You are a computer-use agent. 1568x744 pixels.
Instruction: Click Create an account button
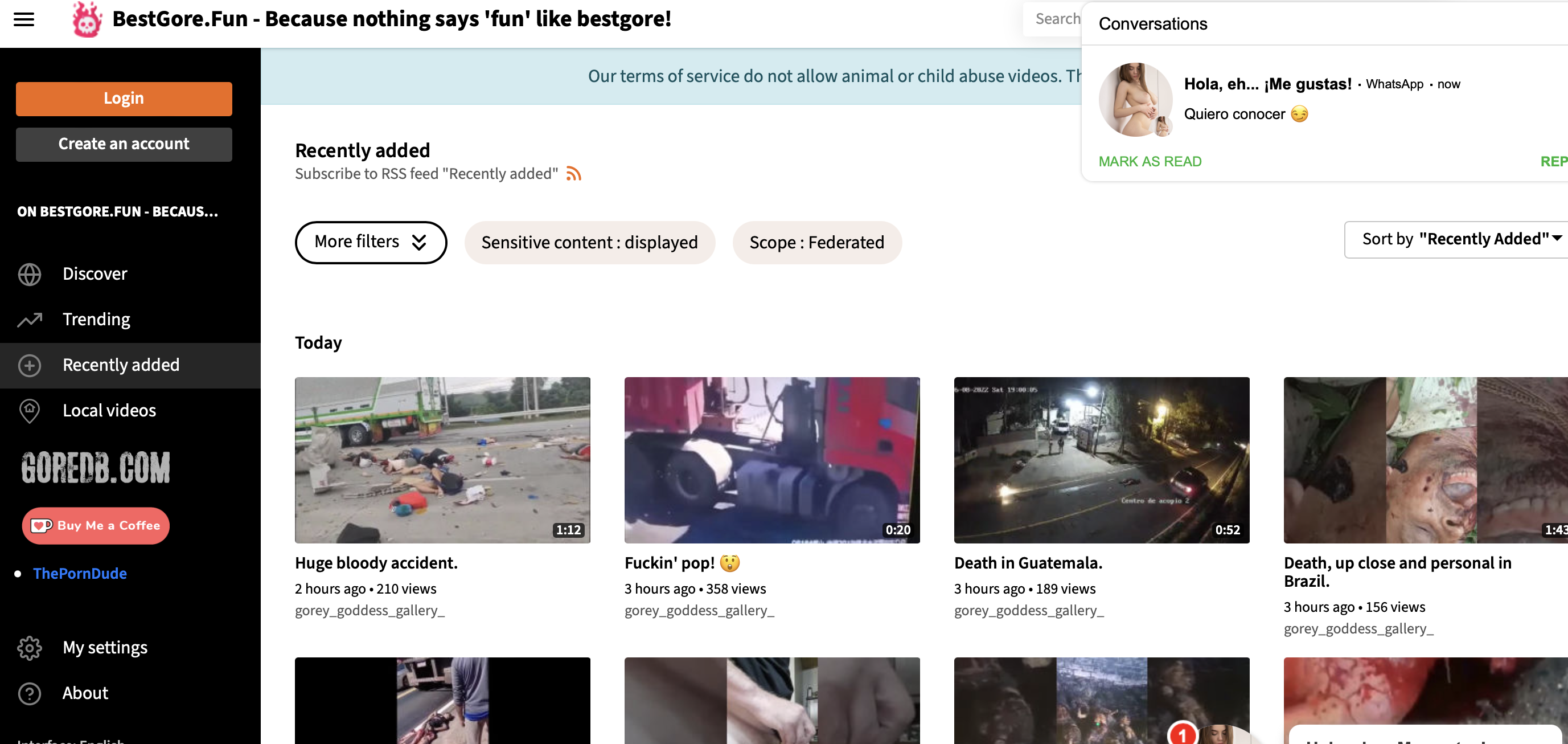coord(124,144)
